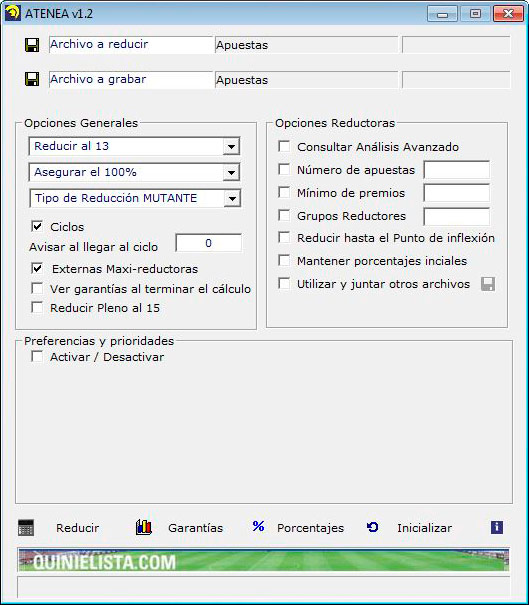Viewport: 529px width, 605px height.
Task: Tick Consultar Análisis Avanzado checkbox
Action: click(x=284, y=146)
